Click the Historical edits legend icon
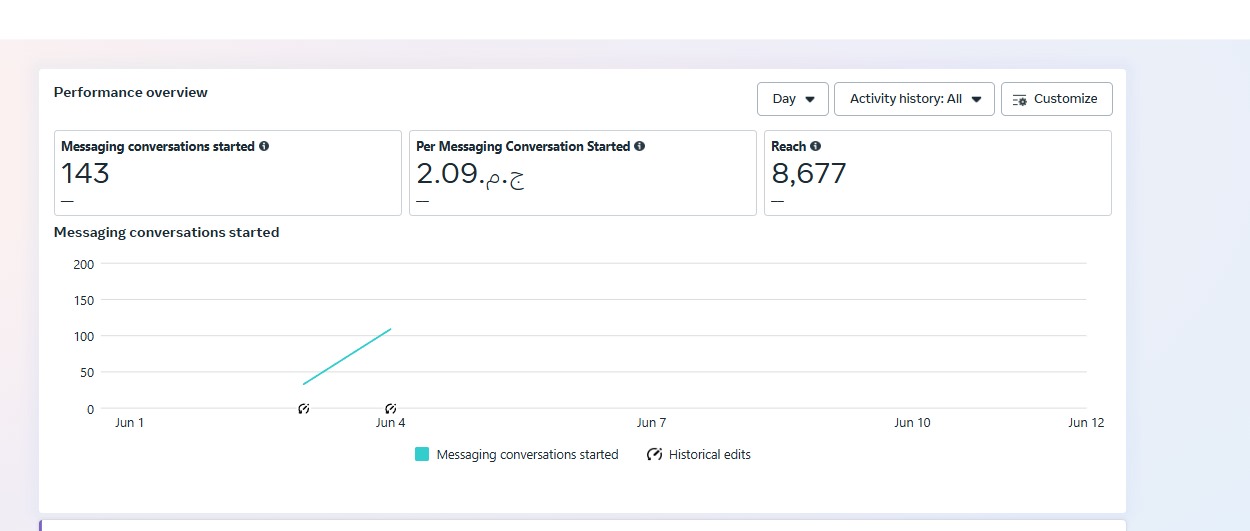Image resolution: width=1250 pixels, height=531 pixels. point(655,455)
